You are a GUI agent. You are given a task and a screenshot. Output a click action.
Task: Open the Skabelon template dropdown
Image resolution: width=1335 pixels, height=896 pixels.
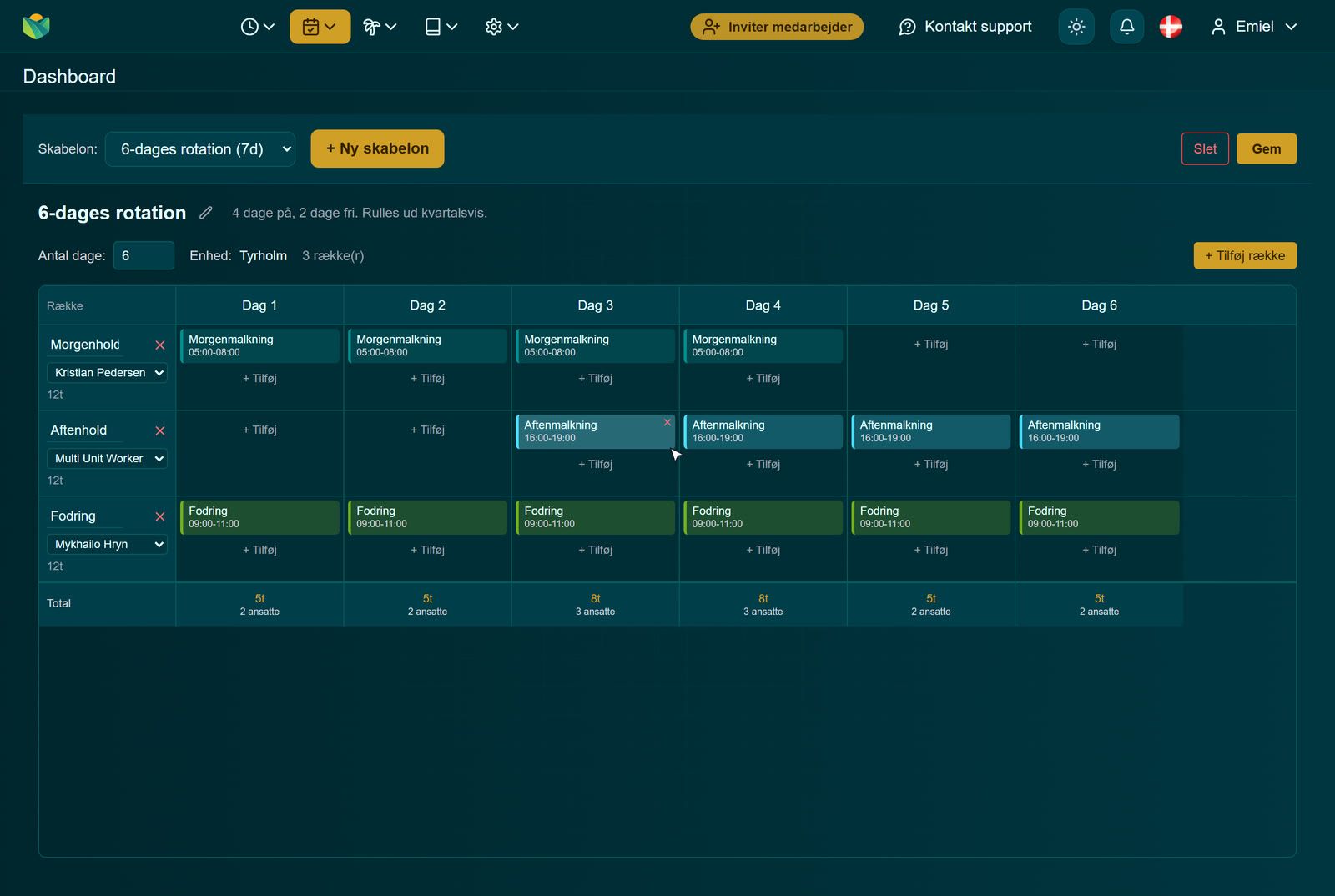200,149
